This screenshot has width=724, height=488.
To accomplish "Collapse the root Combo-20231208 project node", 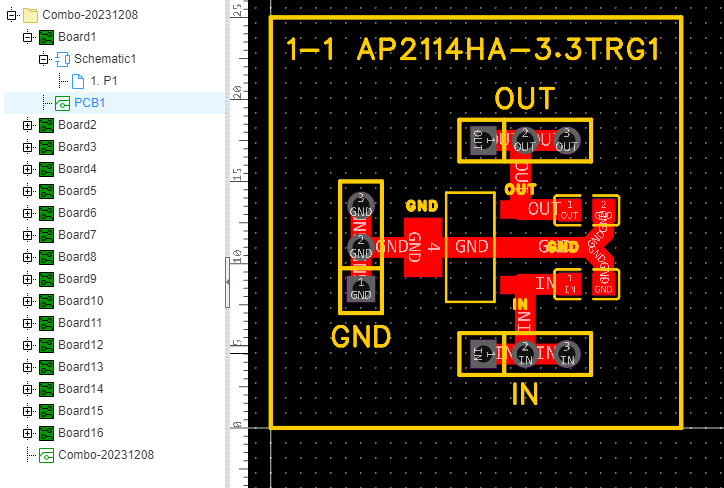I will (x=11, y=15).
